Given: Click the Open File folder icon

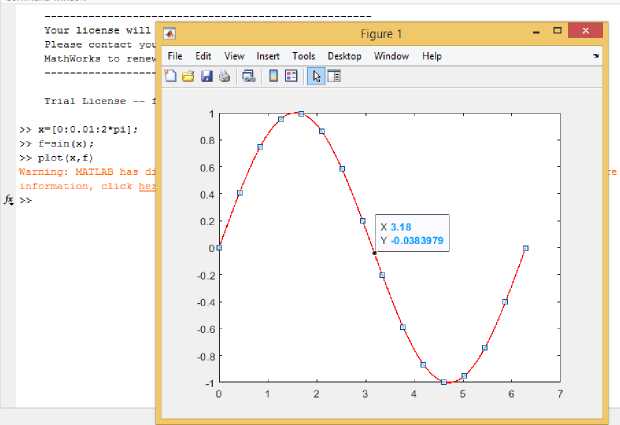Looking at the screenshot, I should click(x=188, y=76).
